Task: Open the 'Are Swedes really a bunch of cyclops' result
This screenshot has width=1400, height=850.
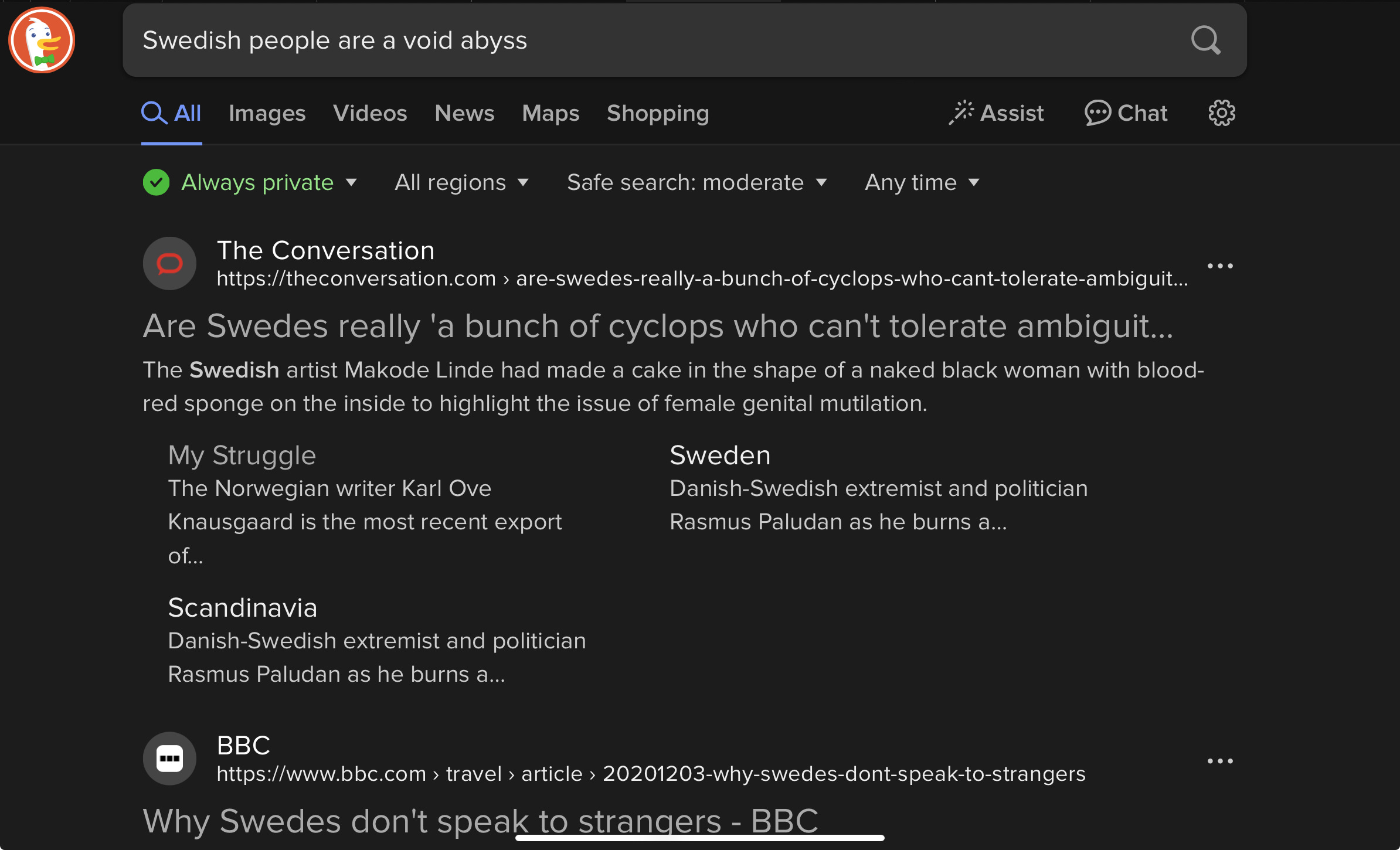Action: [x=658, y=326]
